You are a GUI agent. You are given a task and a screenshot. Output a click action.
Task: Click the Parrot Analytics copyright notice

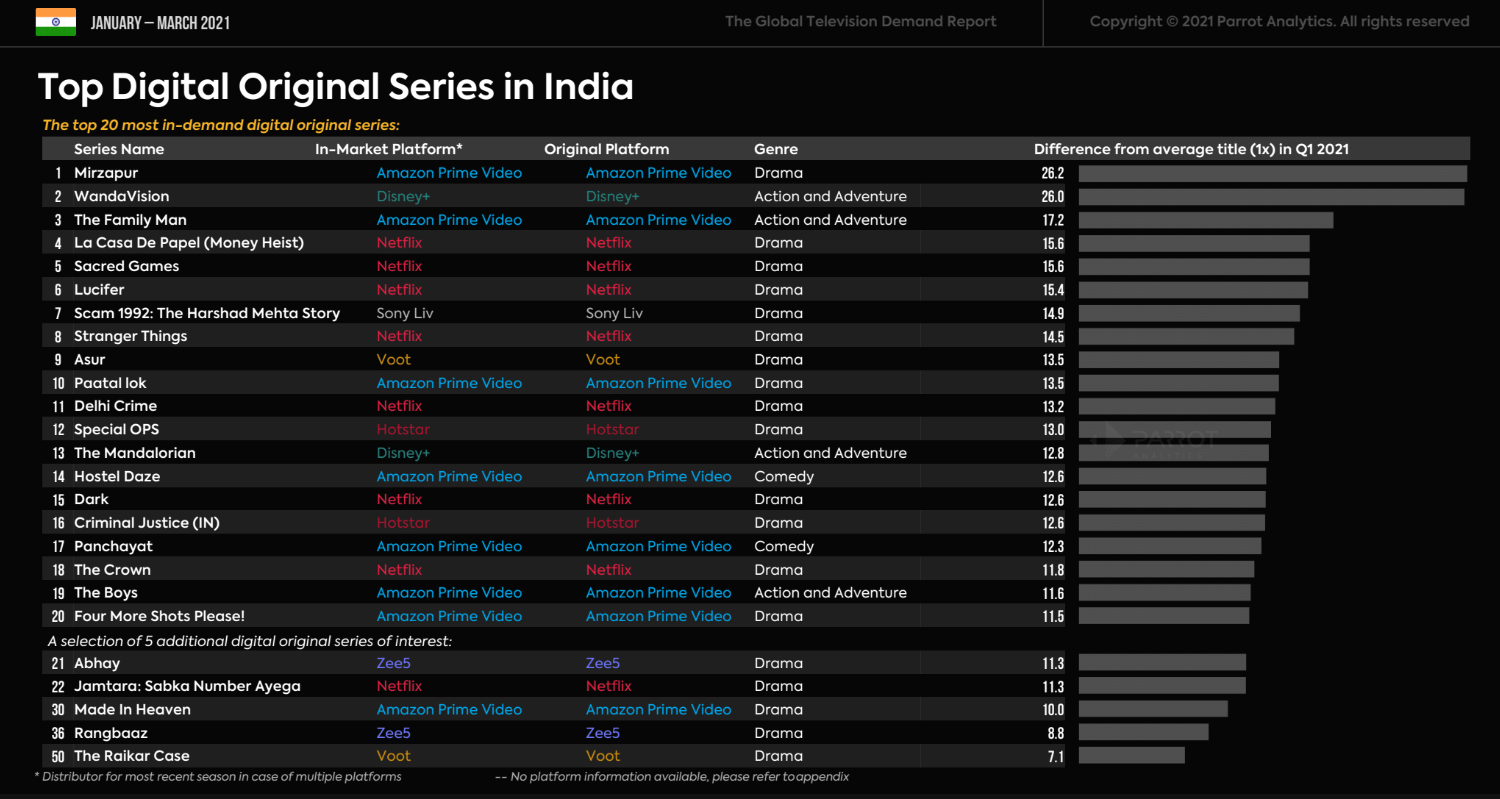(x=1280, y=21)
